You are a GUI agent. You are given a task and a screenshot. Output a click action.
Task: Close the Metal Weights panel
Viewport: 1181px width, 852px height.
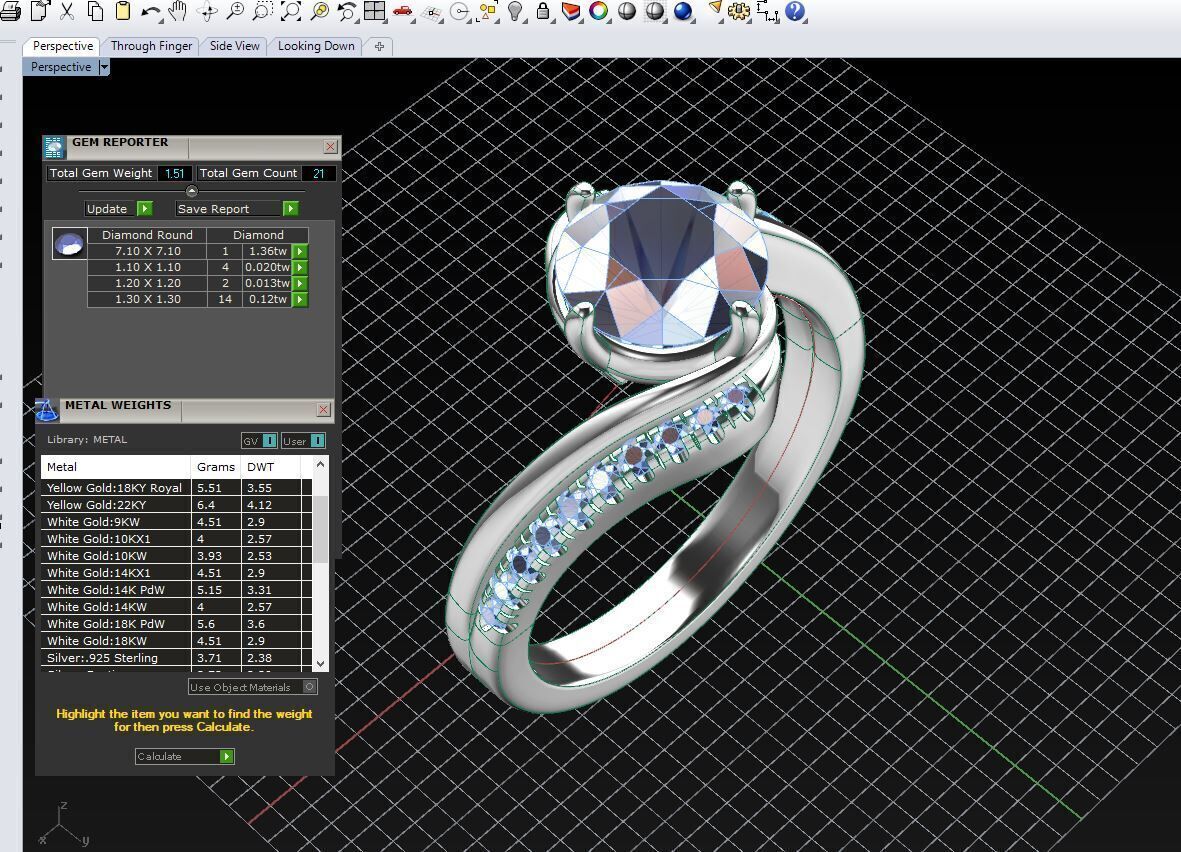323,409
